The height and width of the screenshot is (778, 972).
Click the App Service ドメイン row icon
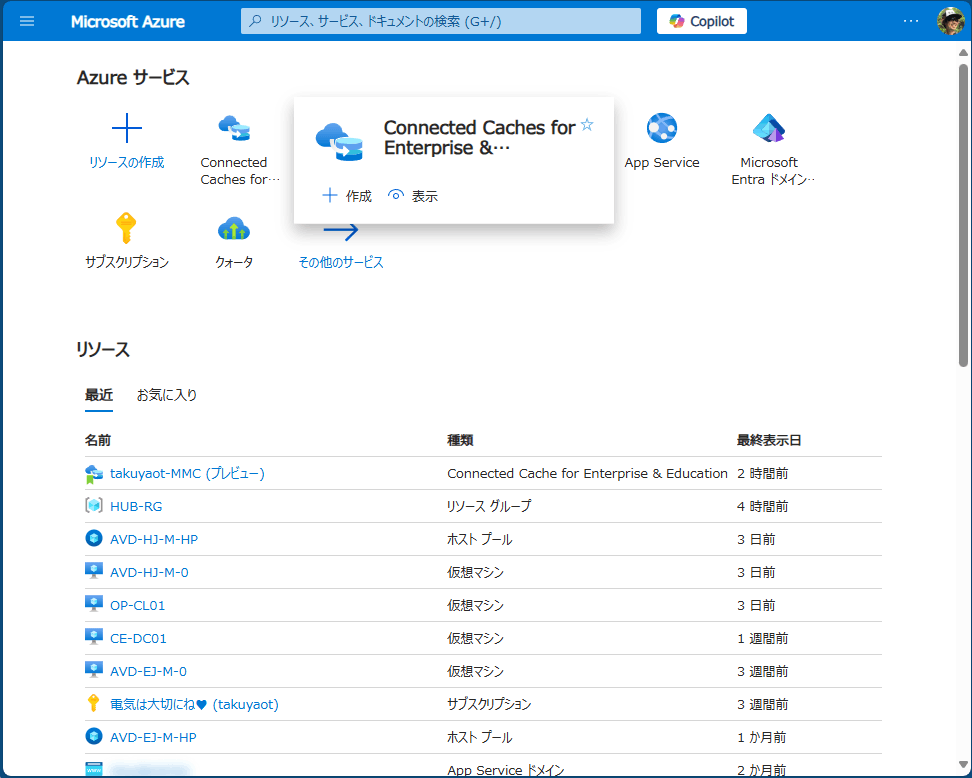pos(94,769)
